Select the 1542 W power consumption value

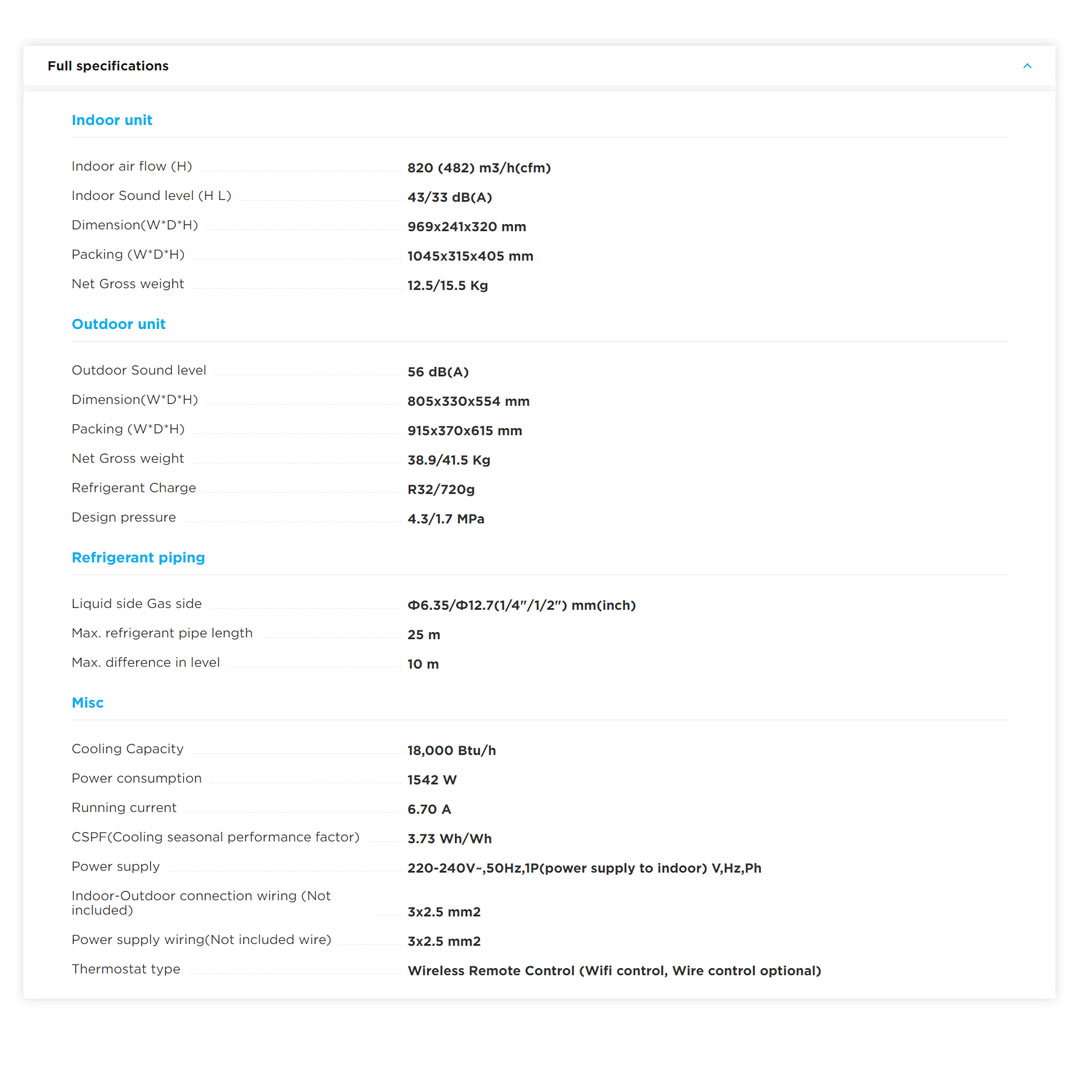pyautogui.click(x=431, y=780)
